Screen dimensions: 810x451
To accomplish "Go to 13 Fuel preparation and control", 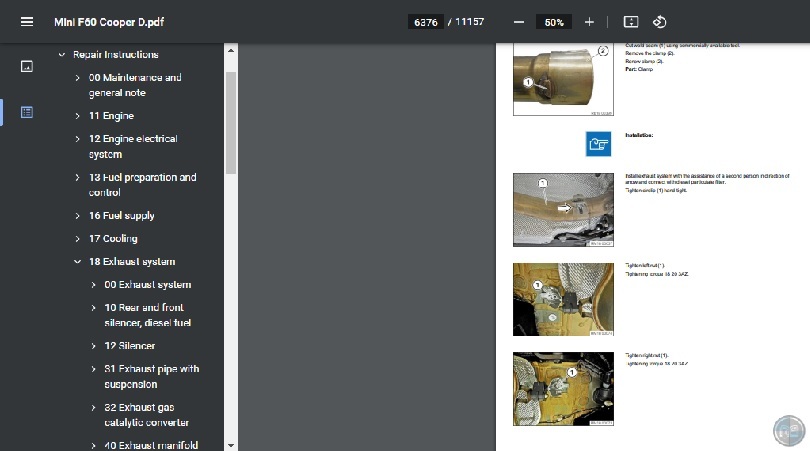I will (143, 184).
